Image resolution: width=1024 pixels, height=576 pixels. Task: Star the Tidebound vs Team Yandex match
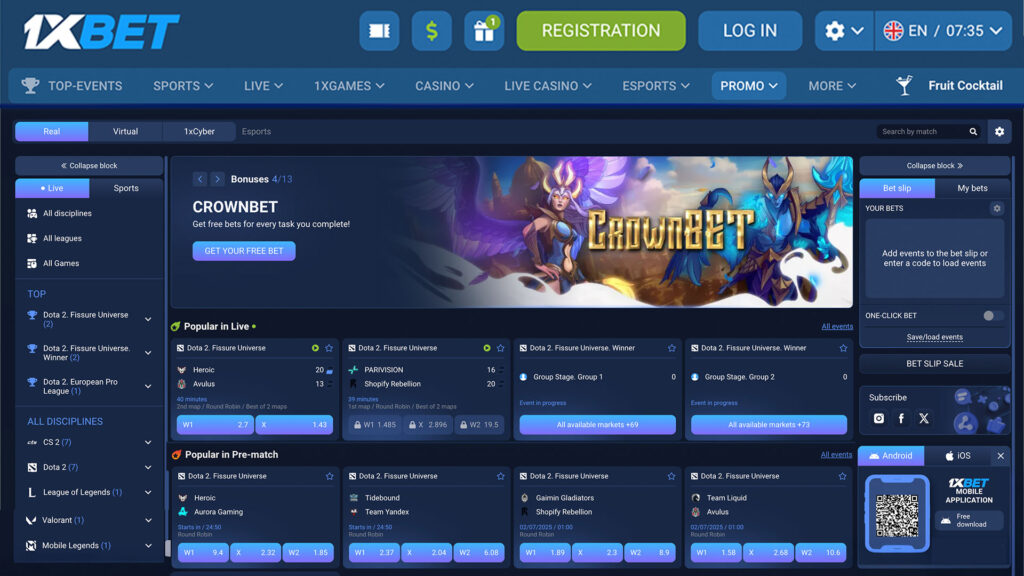(x=500, y=476)
